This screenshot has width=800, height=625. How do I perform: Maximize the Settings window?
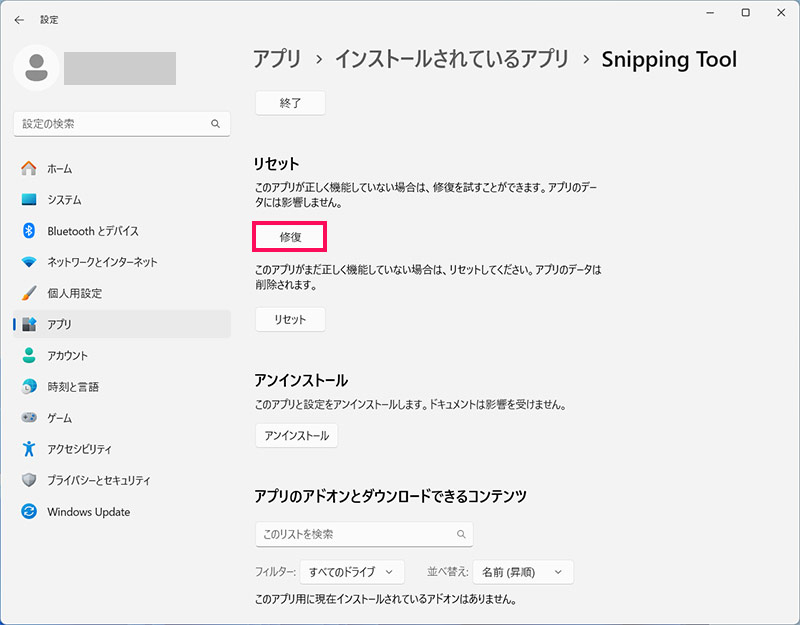coord(745,13)
